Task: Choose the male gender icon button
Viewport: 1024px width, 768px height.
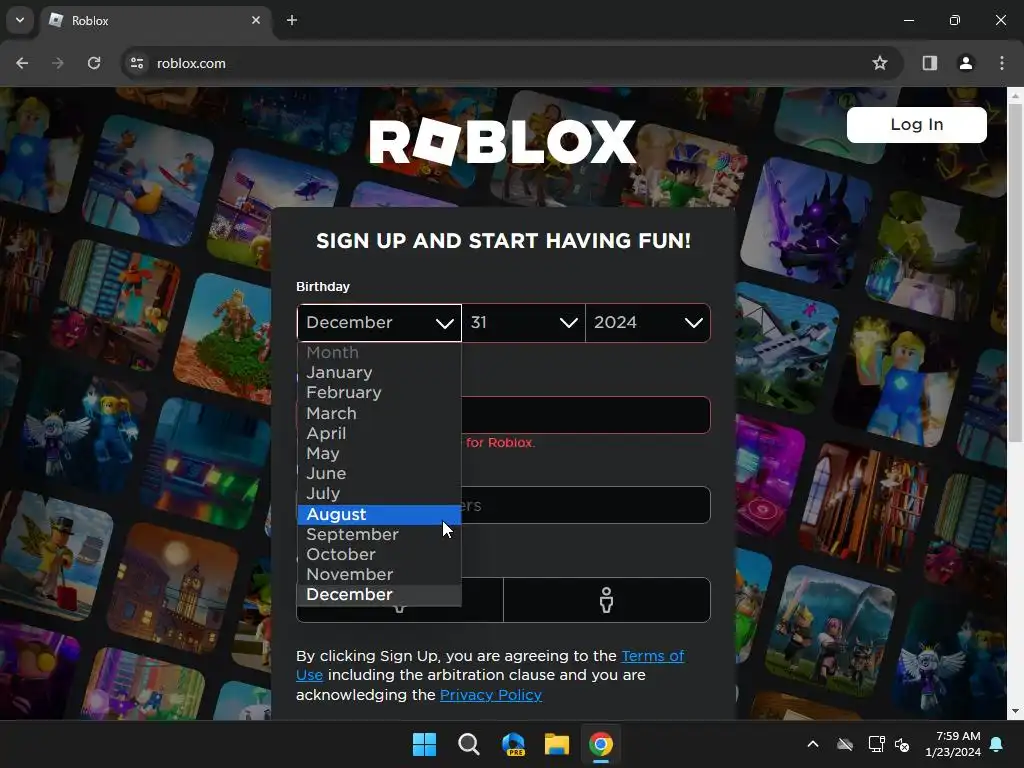Action: point(607,600)
